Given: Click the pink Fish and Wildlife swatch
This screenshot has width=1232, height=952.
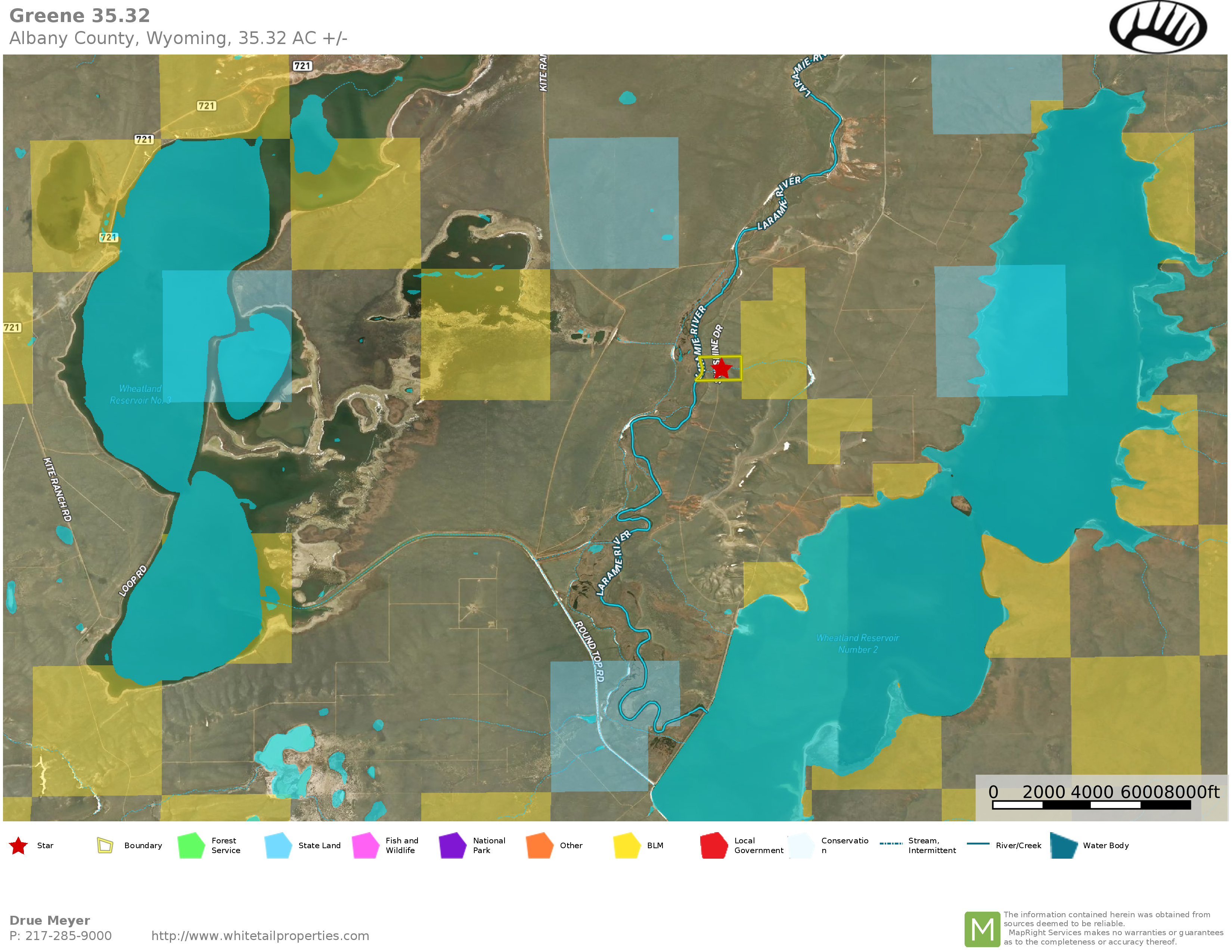Looking at the screenshot, I should click(x=366, y=845).
